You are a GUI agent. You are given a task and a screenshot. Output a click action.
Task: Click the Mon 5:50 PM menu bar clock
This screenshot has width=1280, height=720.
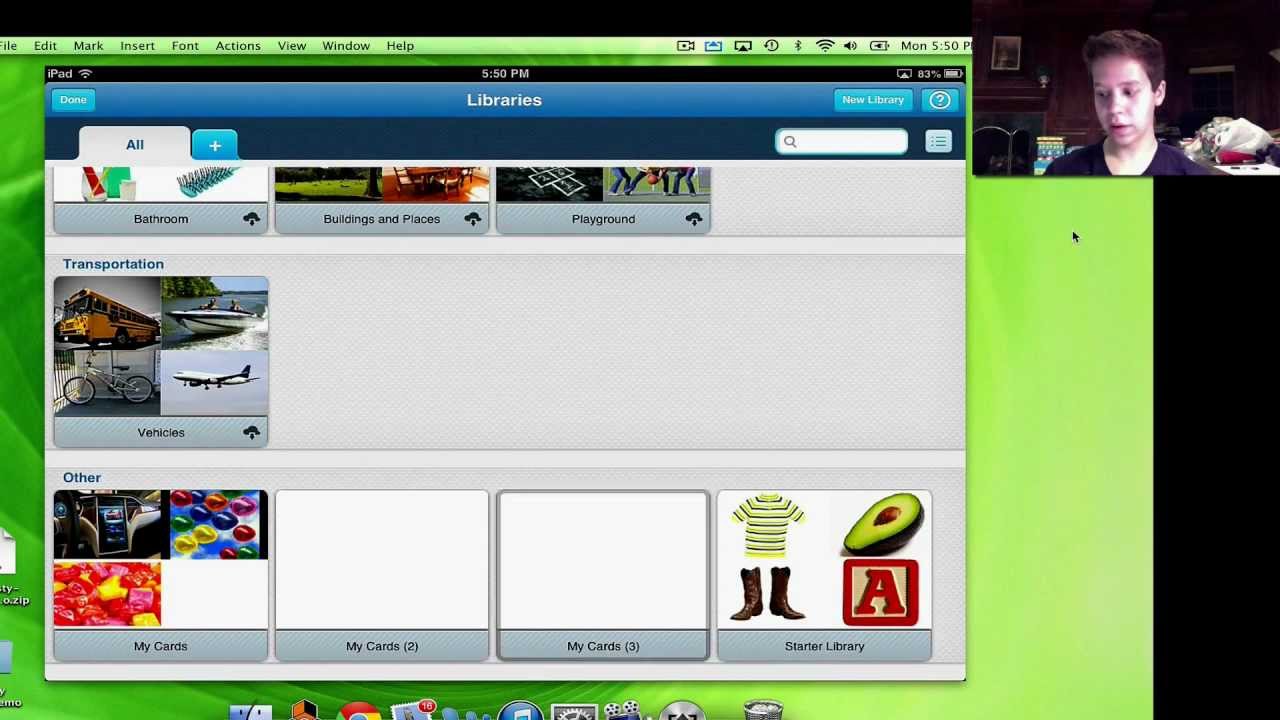pos(935,46)
